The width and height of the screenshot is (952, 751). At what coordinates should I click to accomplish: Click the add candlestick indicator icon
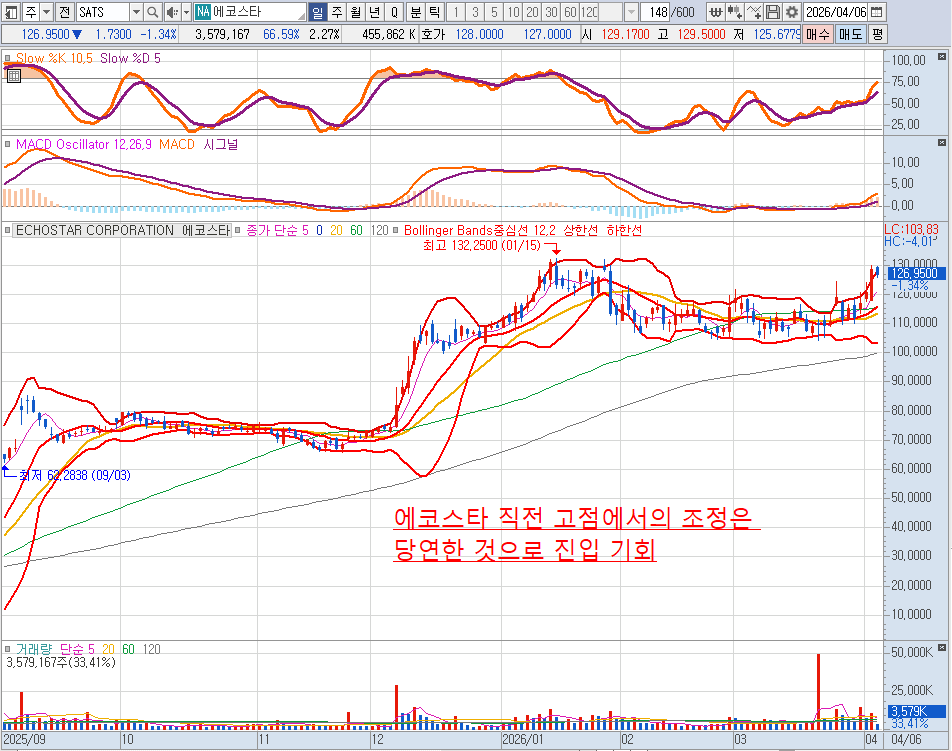click(735, 12)
